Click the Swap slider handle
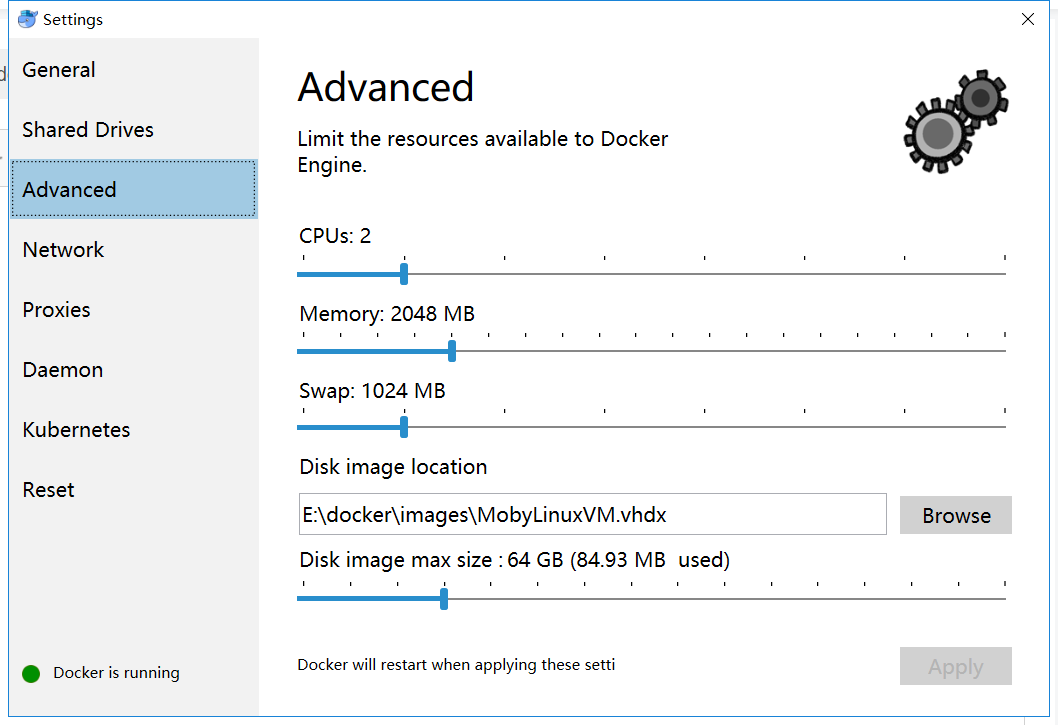1058x725 pixels. [x=403, y=427]
